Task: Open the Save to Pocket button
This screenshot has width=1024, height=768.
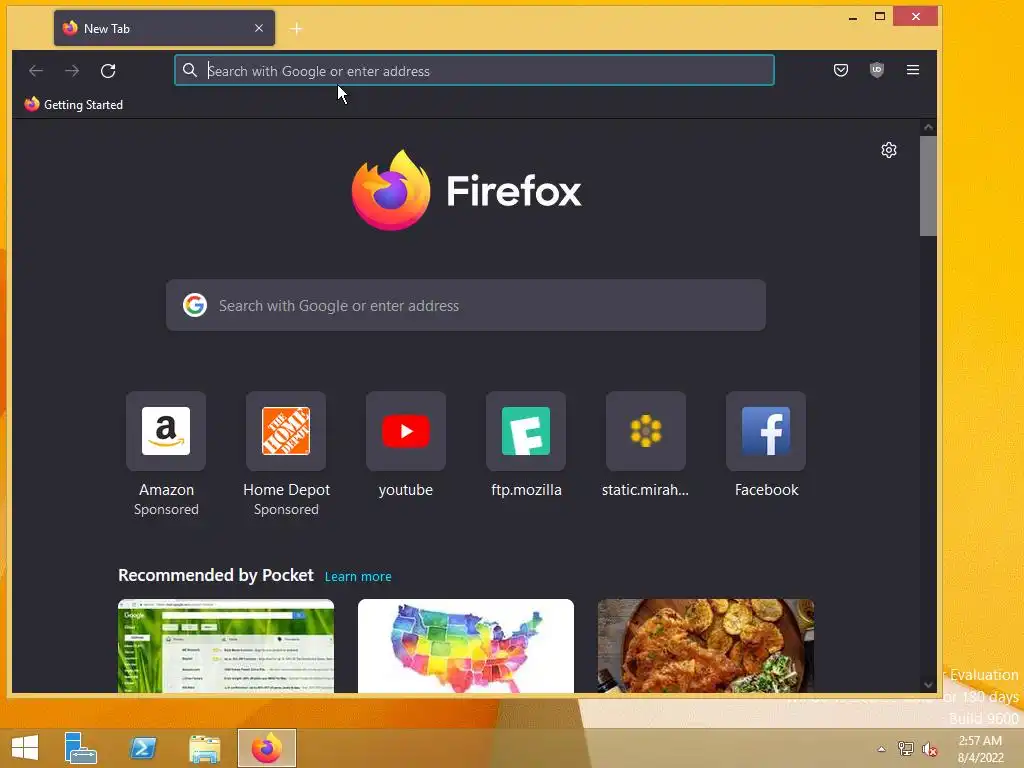Action: click(x=840, y=70)
